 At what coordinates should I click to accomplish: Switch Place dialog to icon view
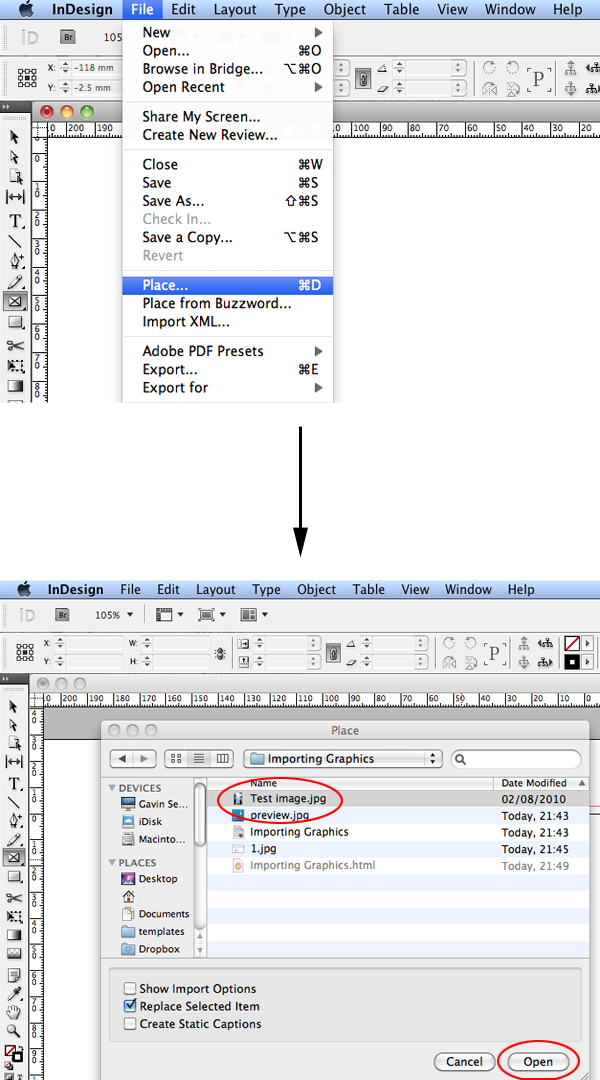pos(176,758)
